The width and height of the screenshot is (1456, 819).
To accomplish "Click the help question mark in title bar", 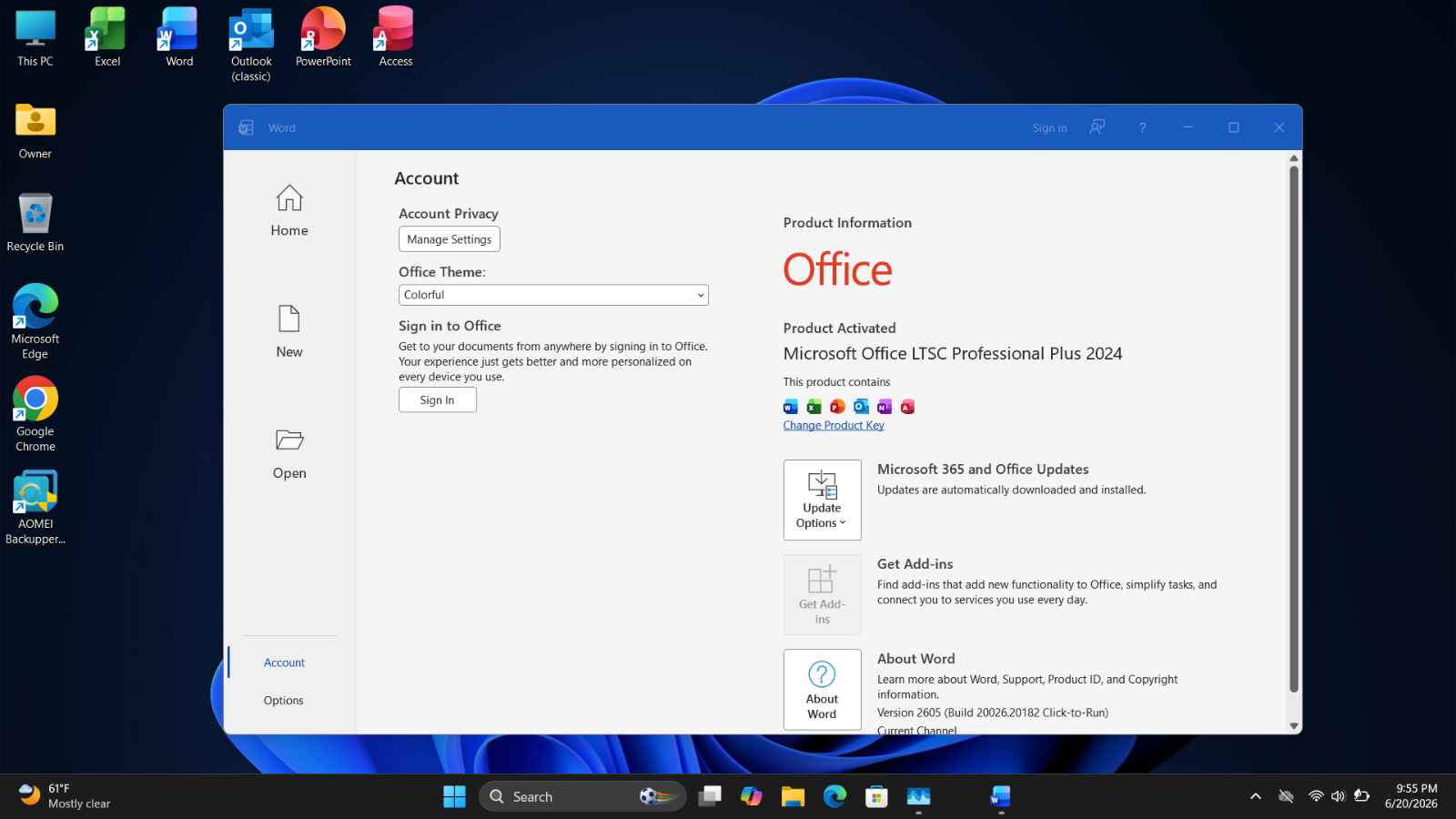I will coord(1142,127).
